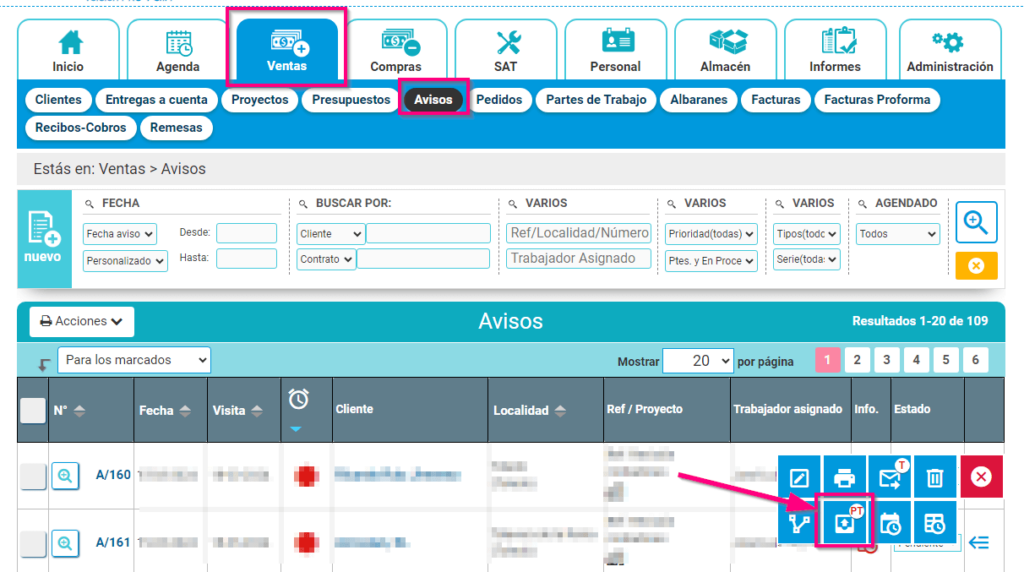Open Recibos-Cobros submenu
Image resolution: width=1024 pixels, height=572 pixels.
tap(81, 127)
